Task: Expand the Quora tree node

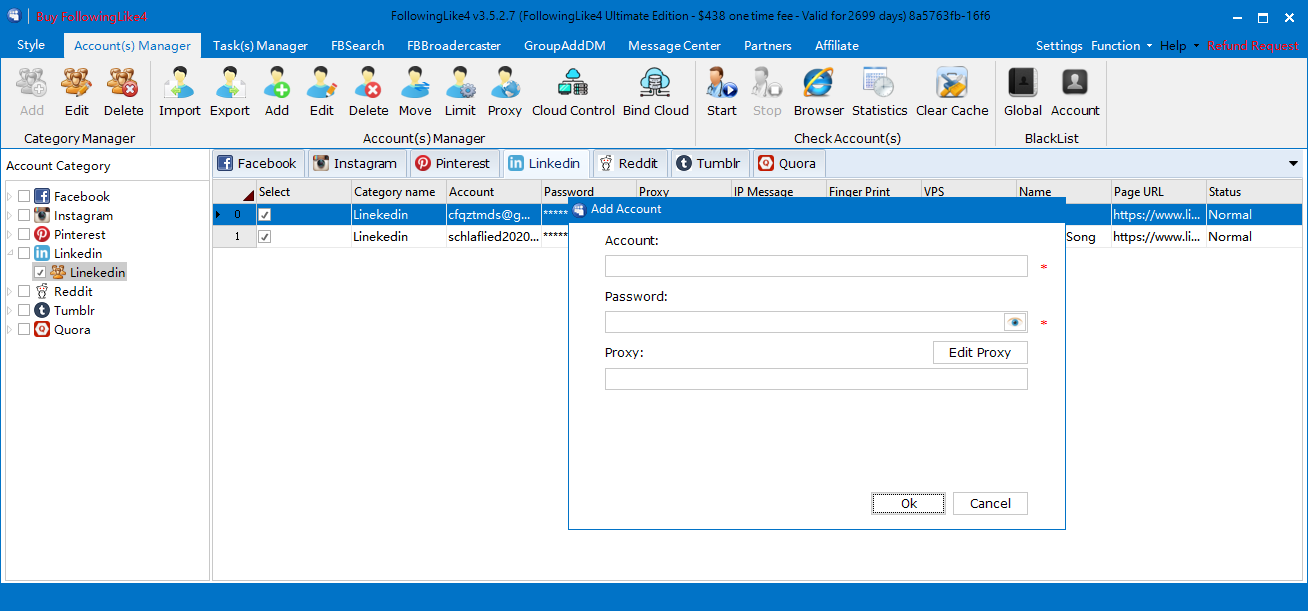Action: 10,330
